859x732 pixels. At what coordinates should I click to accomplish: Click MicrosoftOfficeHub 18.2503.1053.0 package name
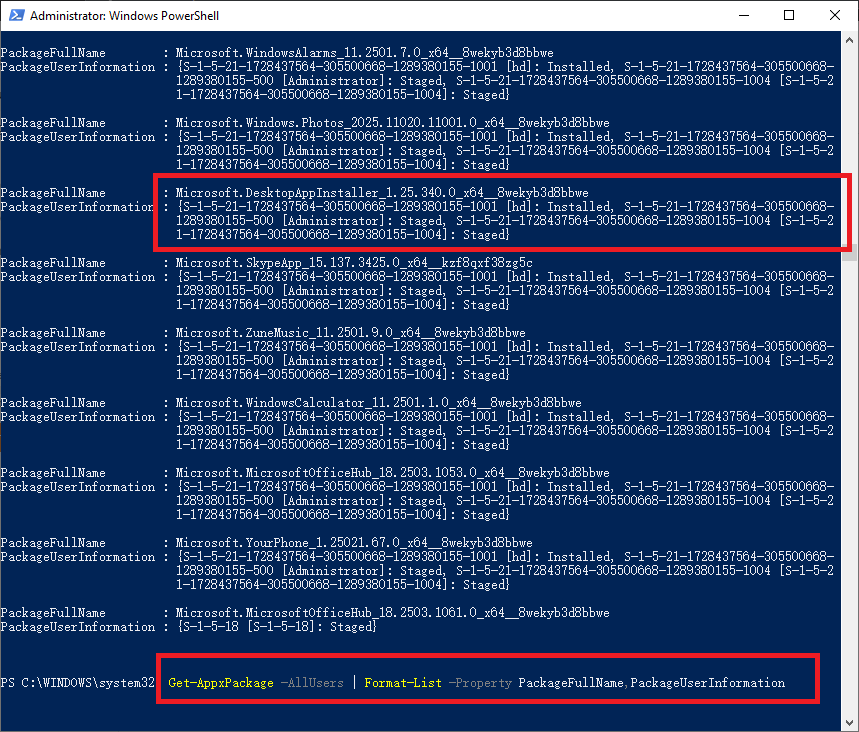tap(392, 473)
